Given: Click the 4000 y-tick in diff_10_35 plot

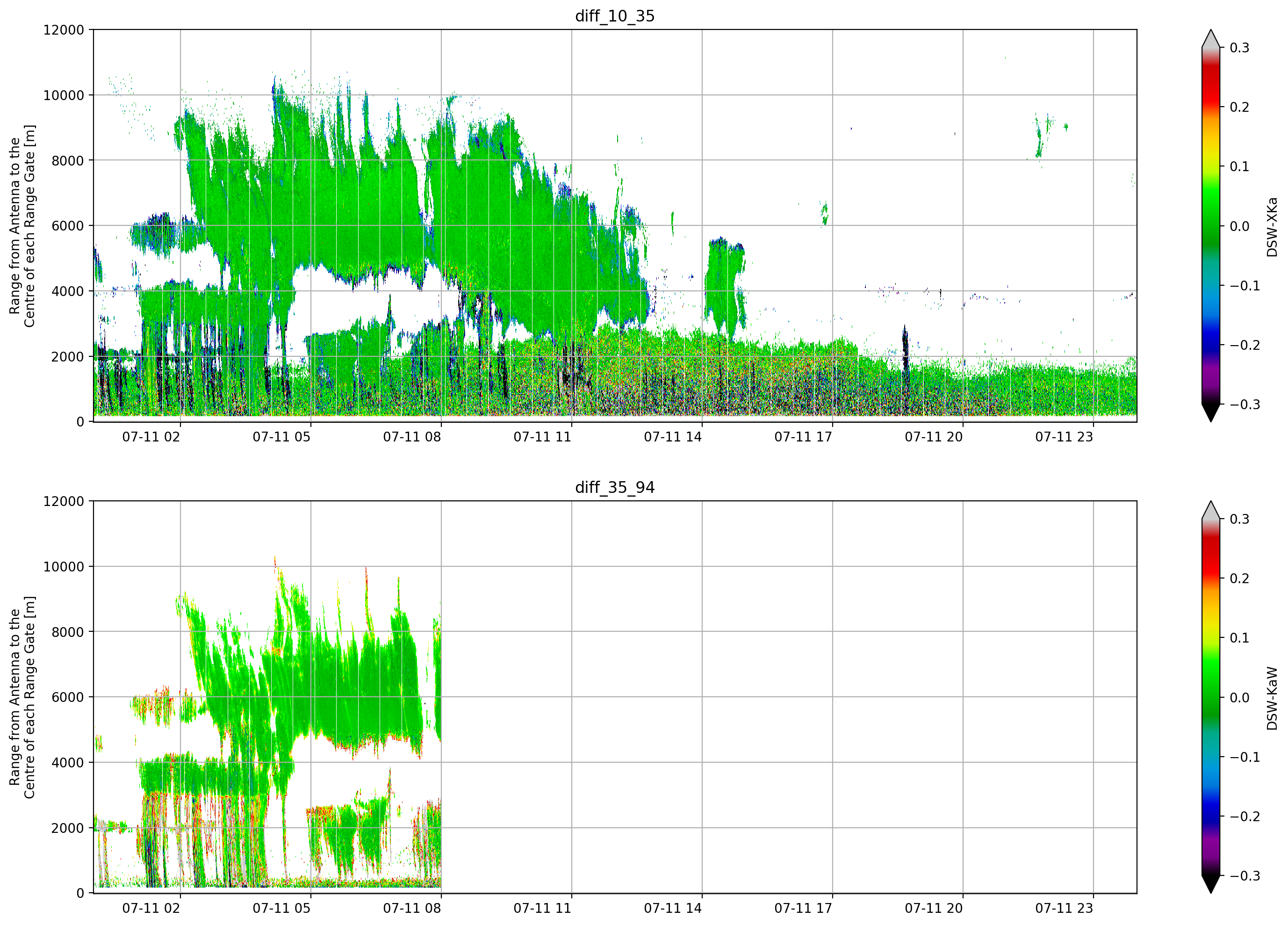Looking at the screenshot, I should (x=68, y=291).
